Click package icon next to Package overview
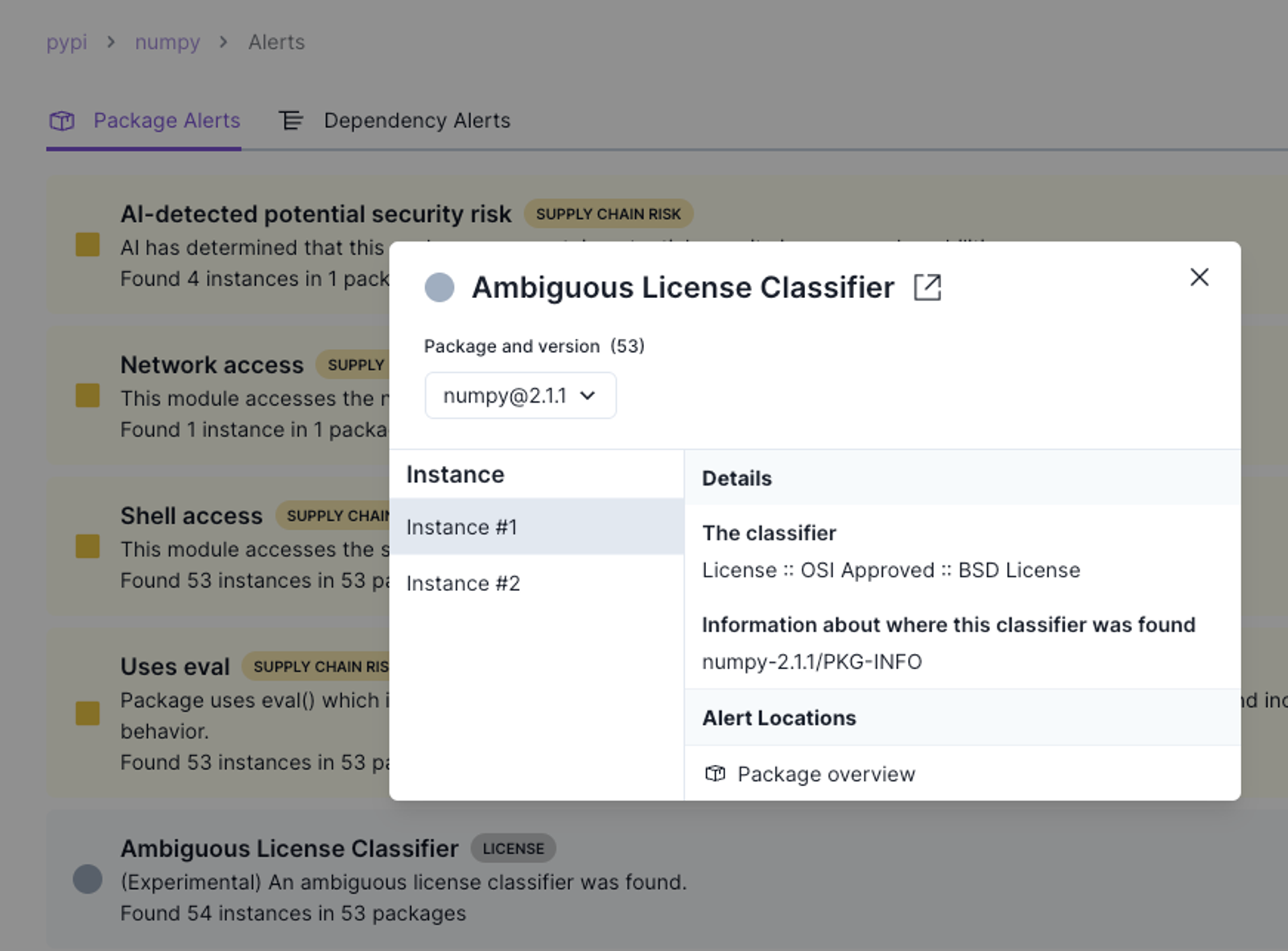The height and width of the screenshot is (951, 1288). [x=715, y=774]
